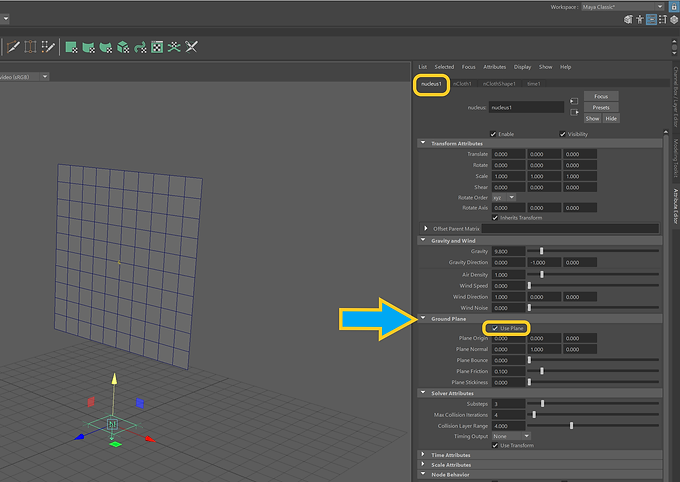680x482 pixels.
Task: Expand the Time Attributes section
Action: [x=423, y=454]
